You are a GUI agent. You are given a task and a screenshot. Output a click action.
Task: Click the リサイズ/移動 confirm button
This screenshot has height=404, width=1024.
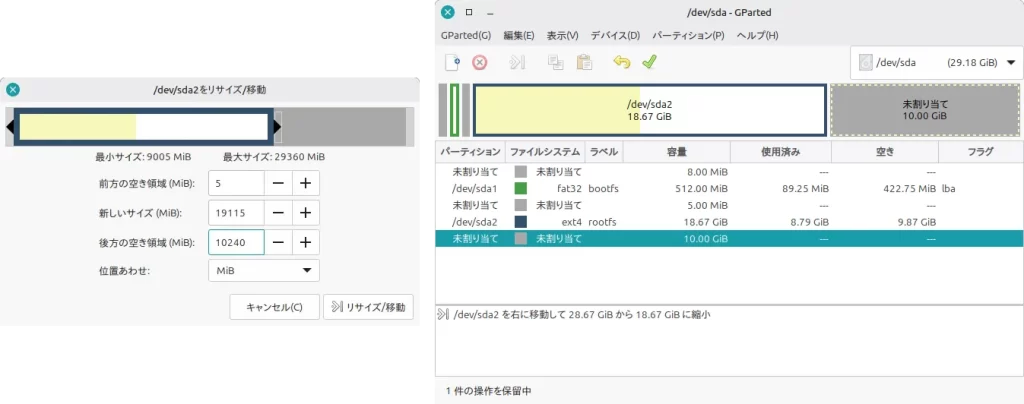point(368,307)
